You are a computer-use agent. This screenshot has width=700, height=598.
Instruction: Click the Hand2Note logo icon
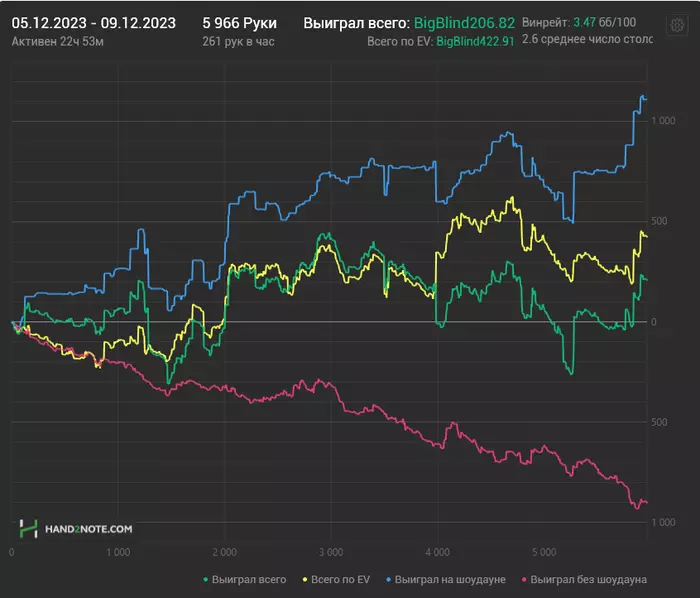pos(30,528)
